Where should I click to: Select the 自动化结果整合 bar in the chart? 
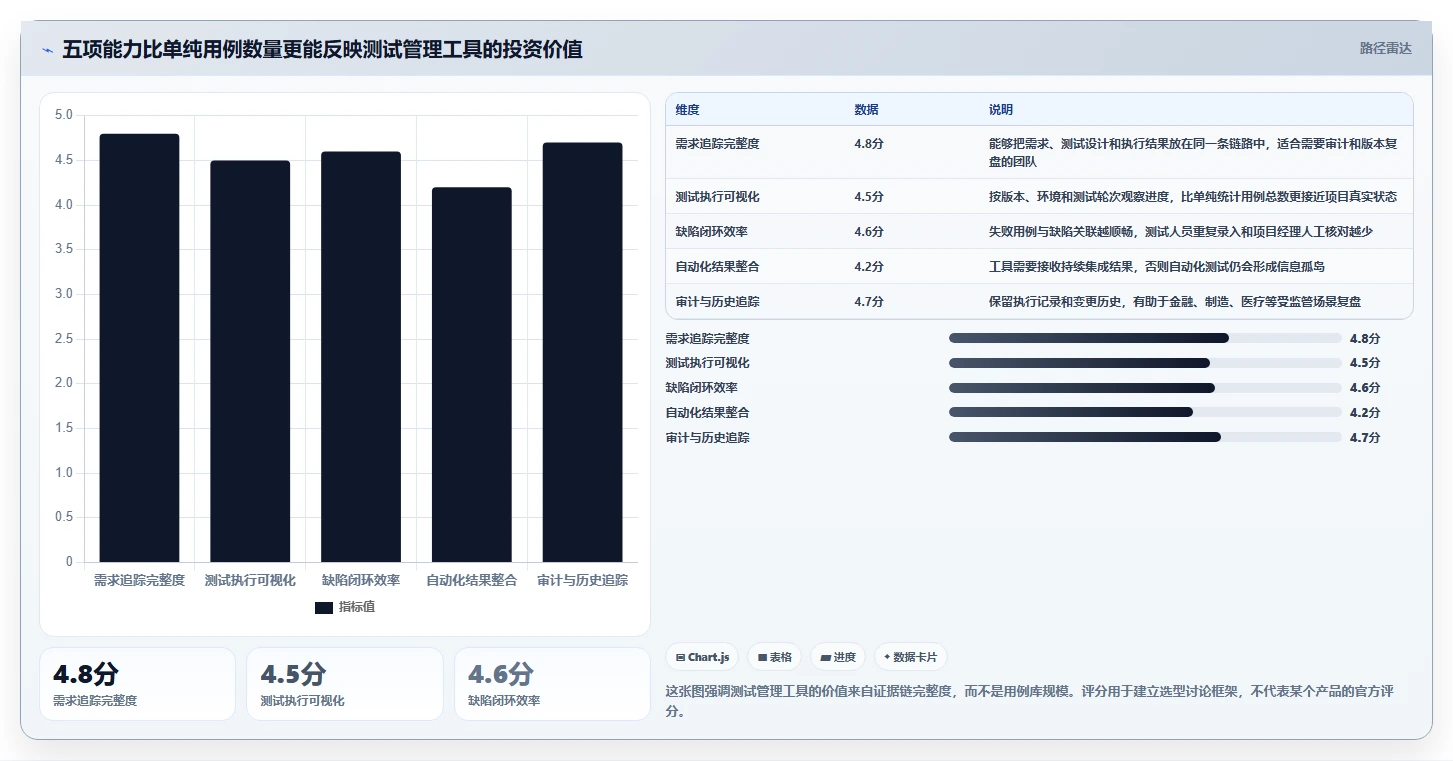(471, 375)
